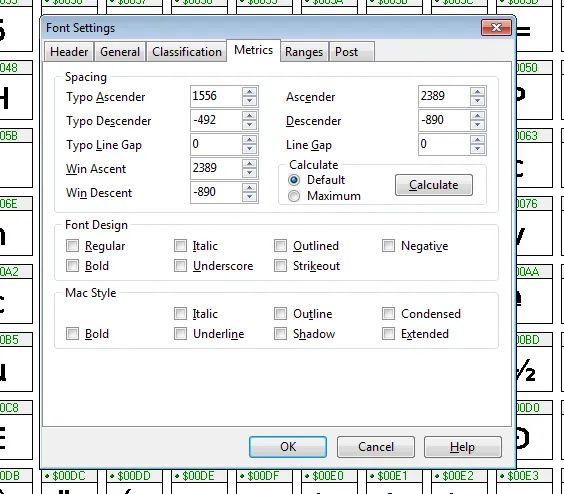
Task: Increase Win Ascent with up arrow
Action: point(249,164)
